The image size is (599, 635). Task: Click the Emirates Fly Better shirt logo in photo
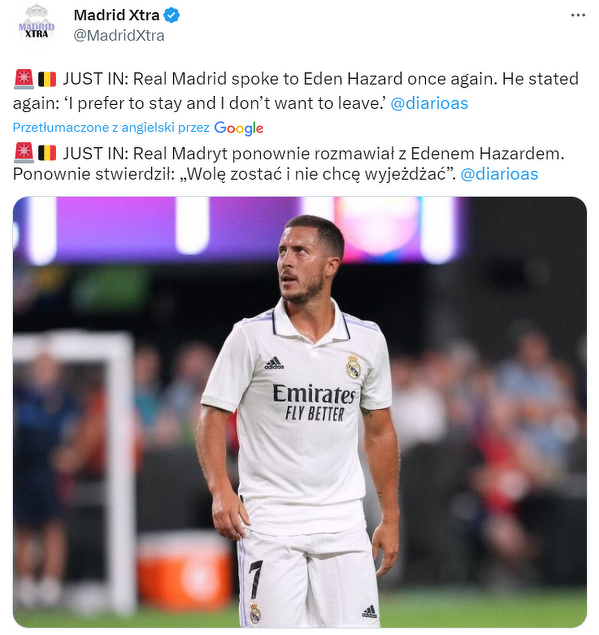[314, 403]
